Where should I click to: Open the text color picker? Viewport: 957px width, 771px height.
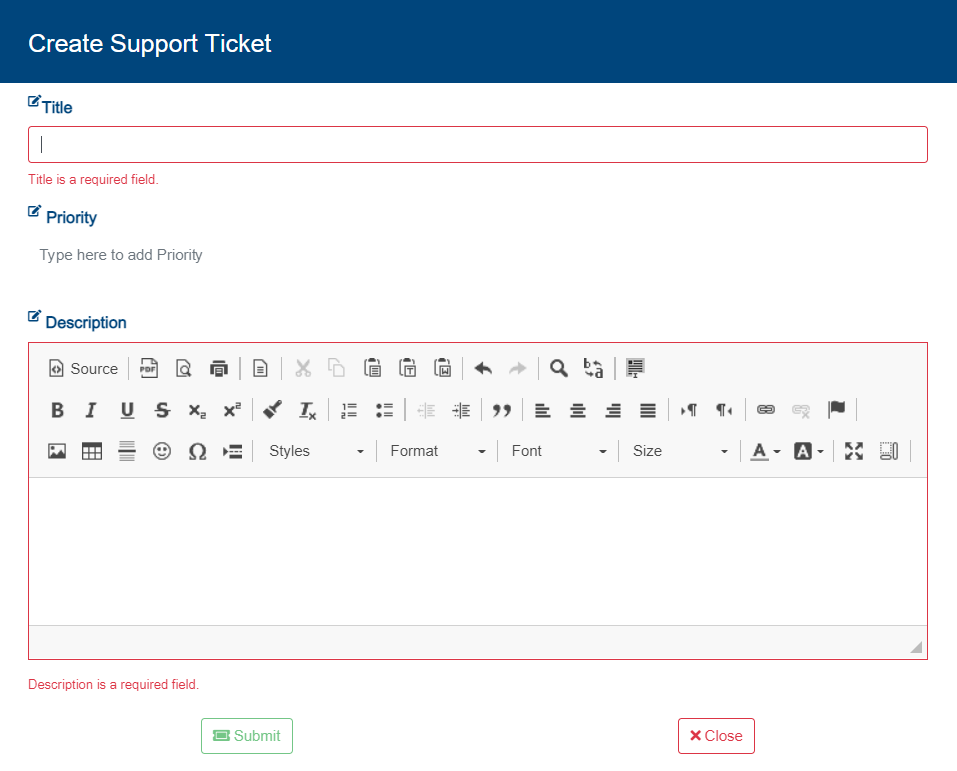tap(765, 451)
